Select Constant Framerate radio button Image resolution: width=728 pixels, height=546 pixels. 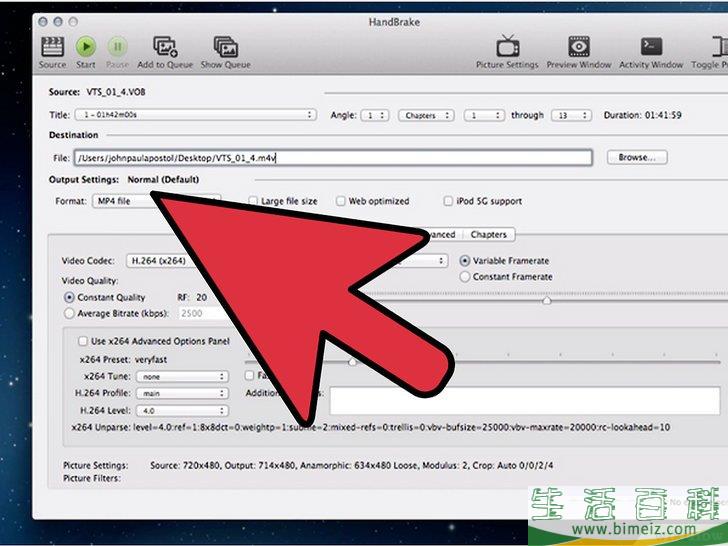[x=464, y=277]
